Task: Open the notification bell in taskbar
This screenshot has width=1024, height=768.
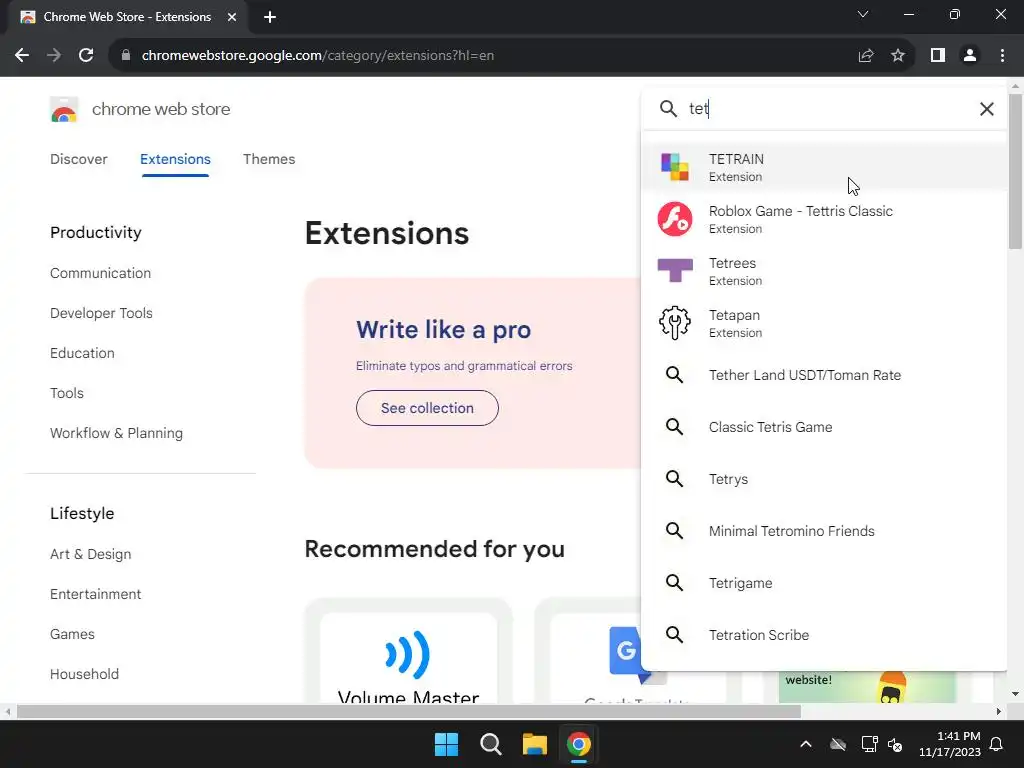Action: [x=997, y=744]
